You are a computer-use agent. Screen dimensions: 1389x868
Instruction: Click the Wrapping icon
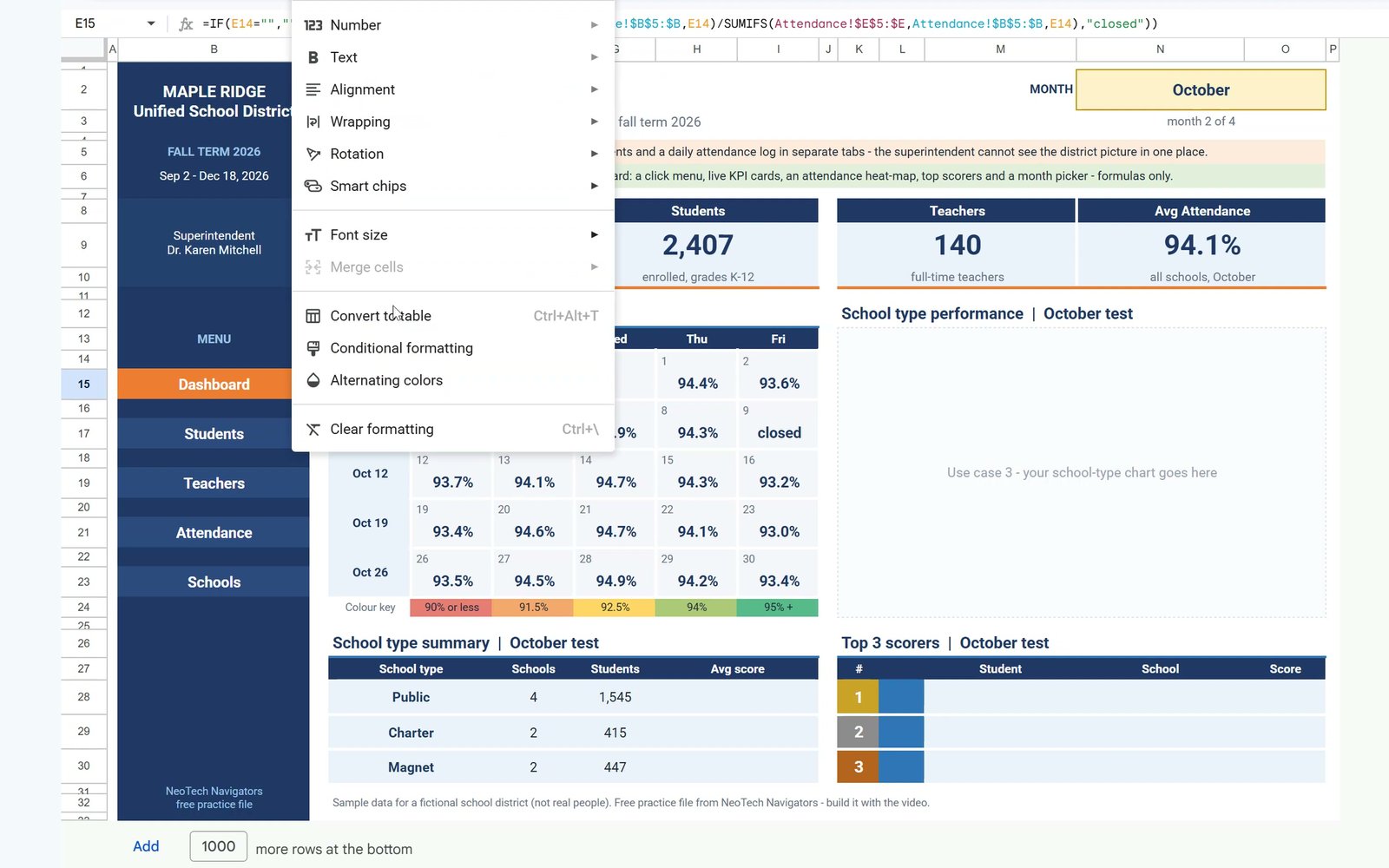tap(313, 122)
